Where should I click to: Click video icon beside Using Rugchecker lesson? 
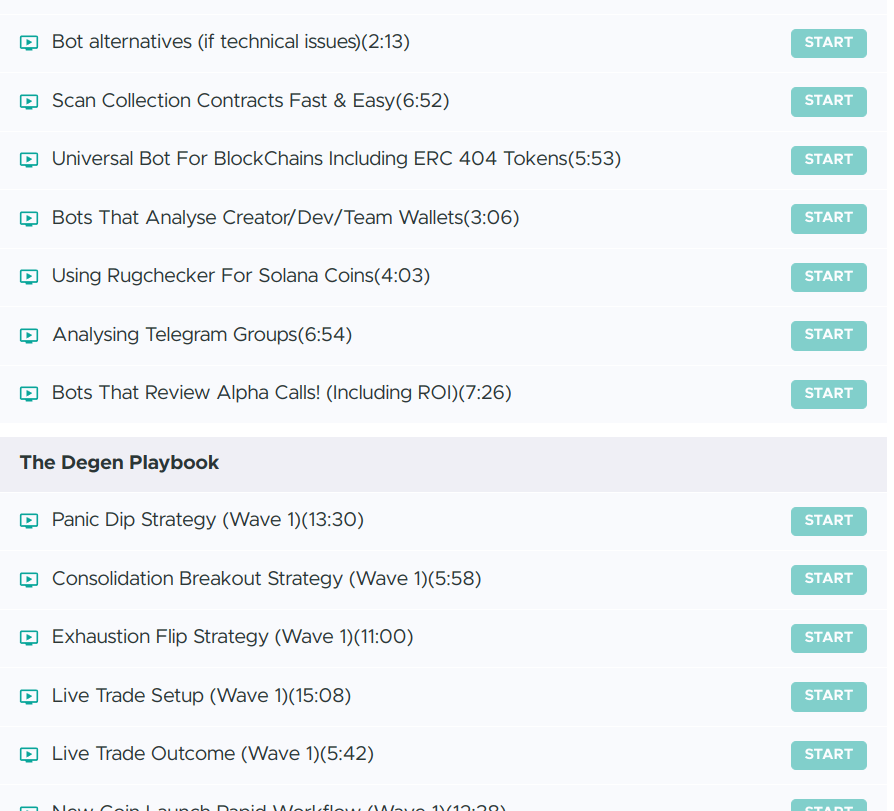pos(29,276)
